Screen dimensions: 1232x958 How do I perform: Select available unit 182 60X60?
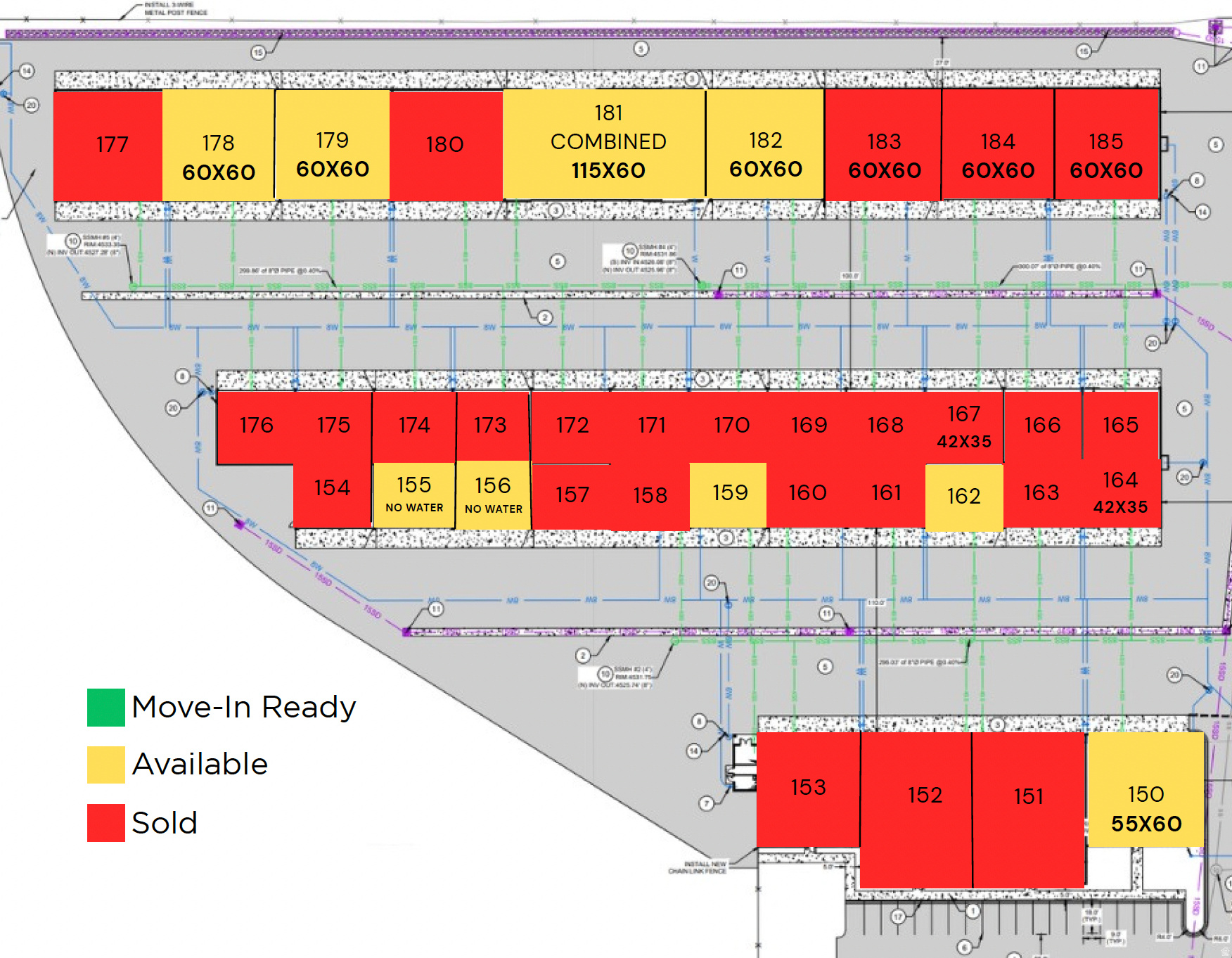[766, 143]
